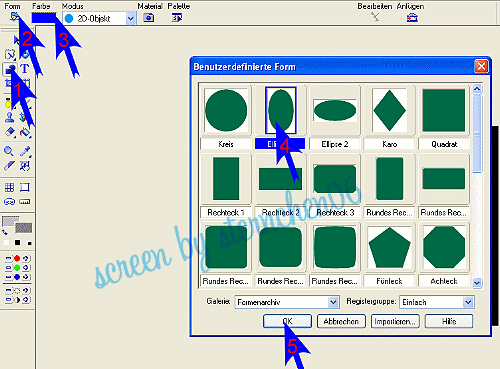Click the 'Rechteck 2' label
This screenshot has width=500, height=369.
pos(280,212)
